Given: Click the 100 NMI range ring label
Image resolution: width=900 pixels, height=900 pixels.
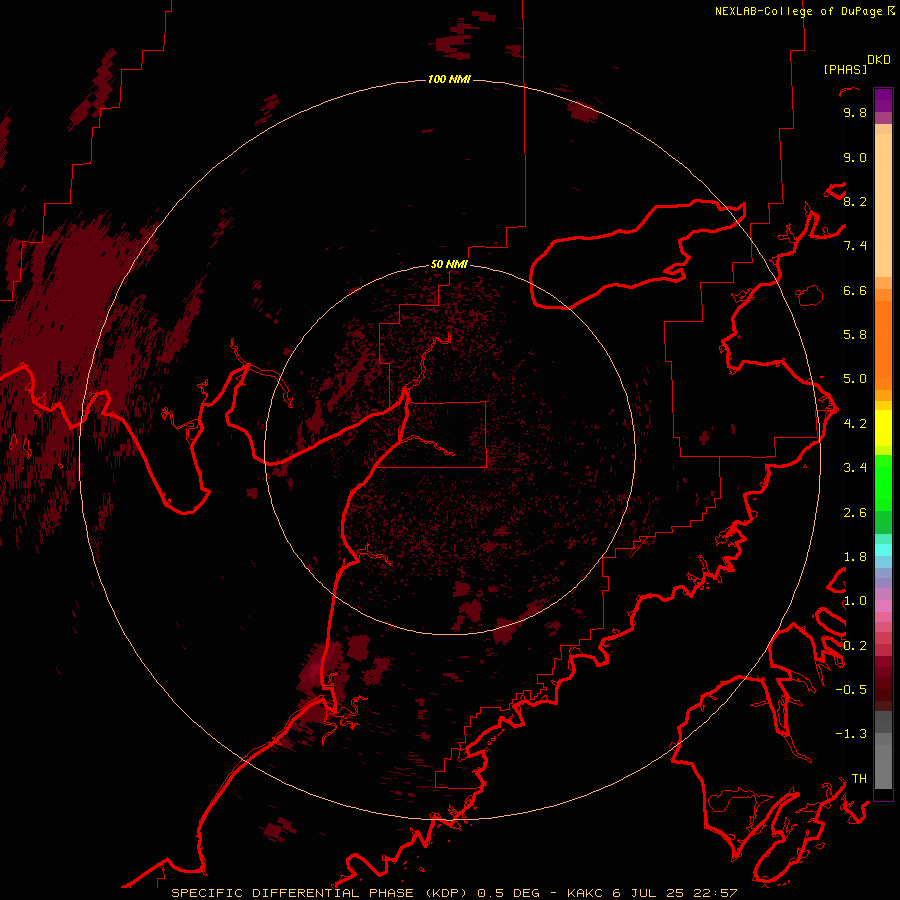Looking at the screenshot, I should point(449,79).
